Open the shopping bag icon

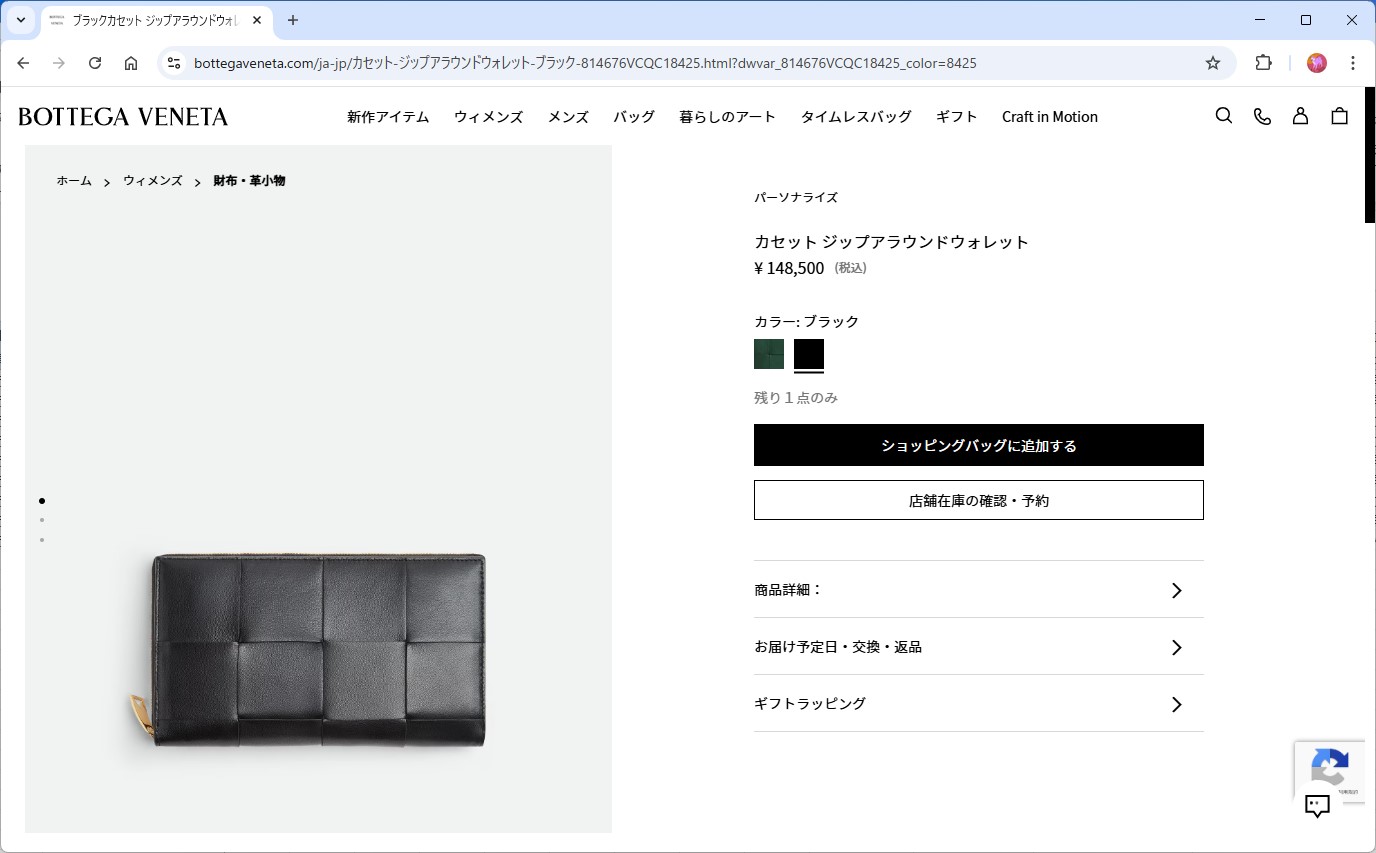point(1339,116)
